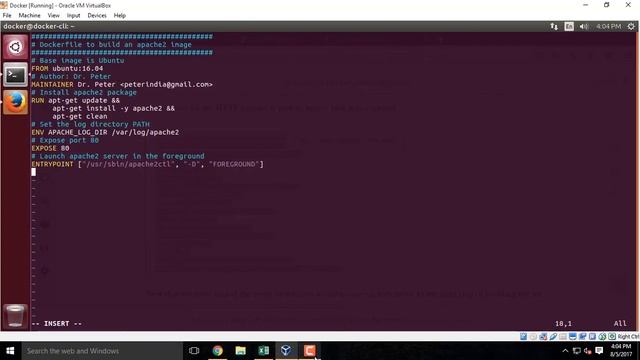Open the VirtualBox hard disk activity indicator
The width and height of the screenshot is (640, 360).
click(523, 336)
